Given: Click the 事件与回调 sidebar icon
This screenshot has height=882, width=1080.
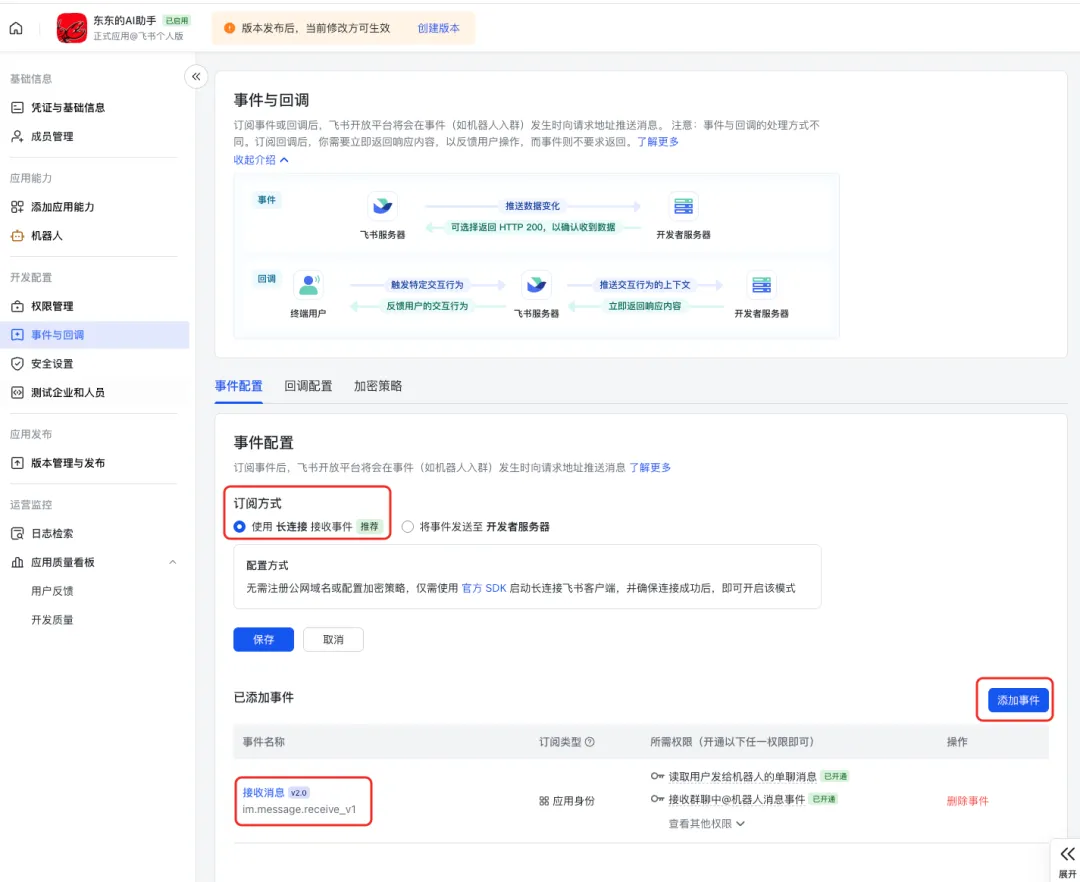Looking at the screenshot, I should pyautogui.click(x=17, y=335).
